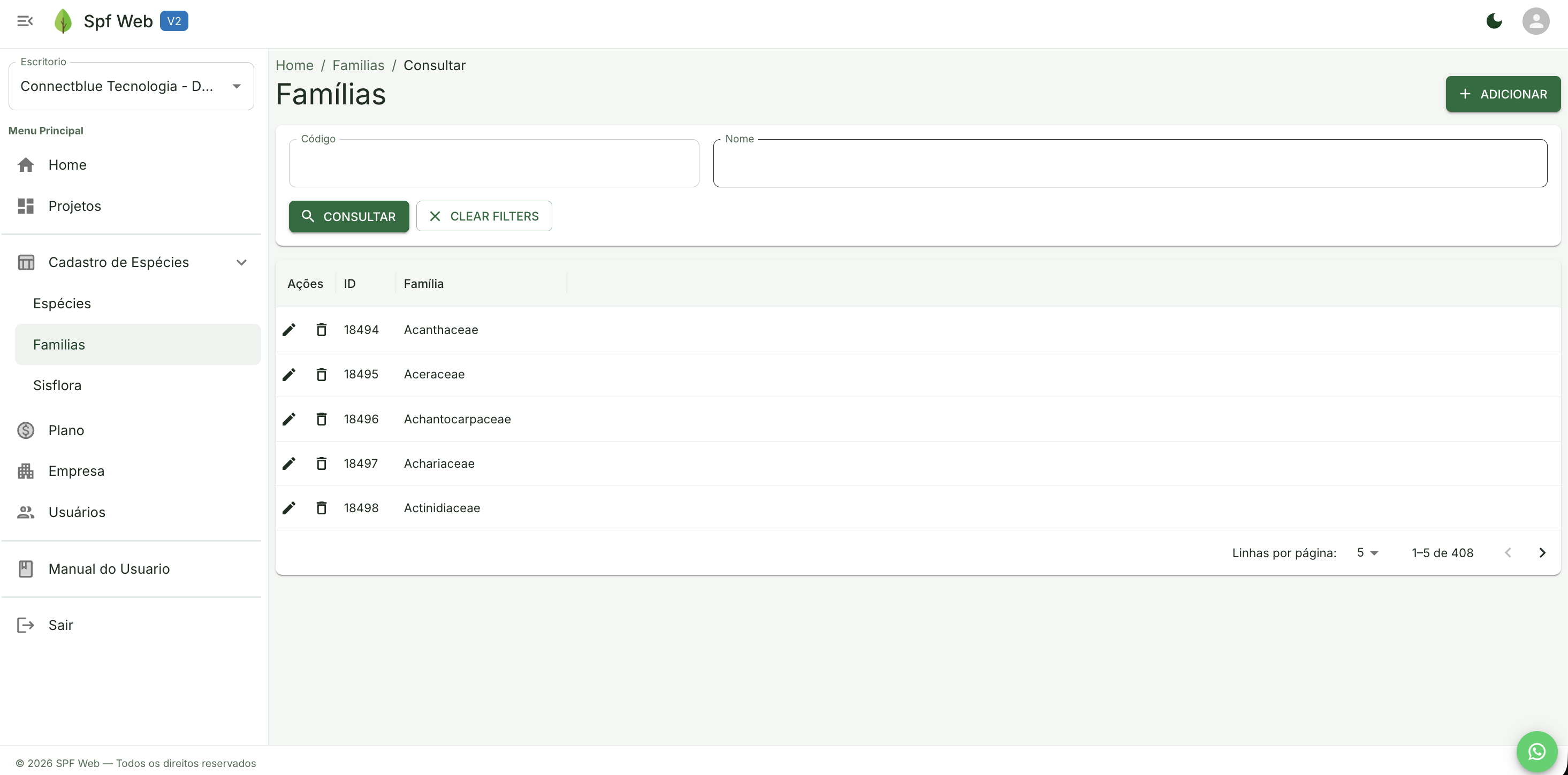The width and height of the screenshot is (1568, 775).
Task: Edit the Achantocarpaceae row with pencil icon
Action: (289, 419)
